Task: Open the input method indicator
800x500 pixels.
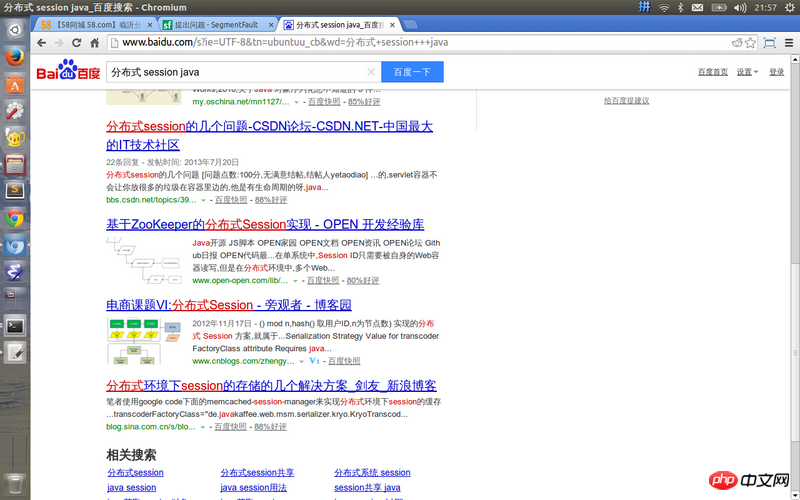Action: tap(645, 7)
